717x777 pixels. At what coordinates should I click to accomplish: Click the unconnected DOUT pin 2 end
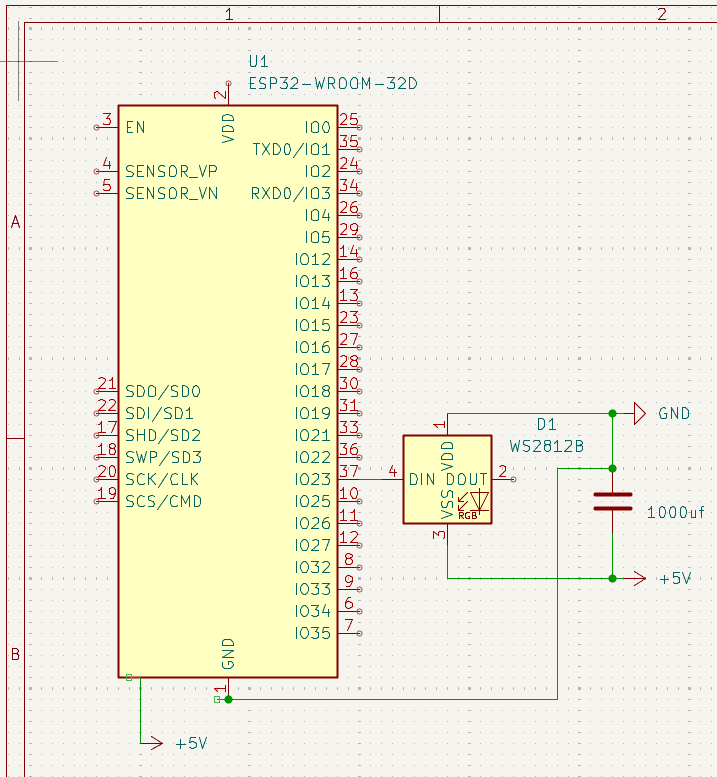tap(513, 479)
